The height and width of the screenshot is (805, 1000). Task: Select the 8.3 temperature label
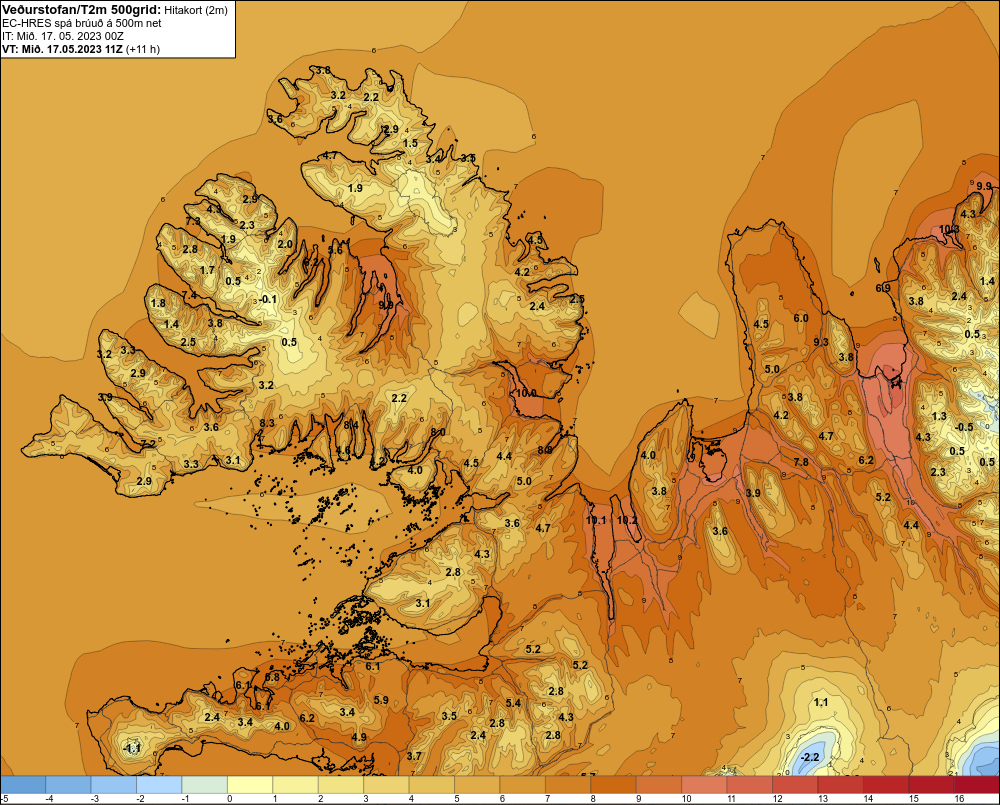click(x=267, y=422)
